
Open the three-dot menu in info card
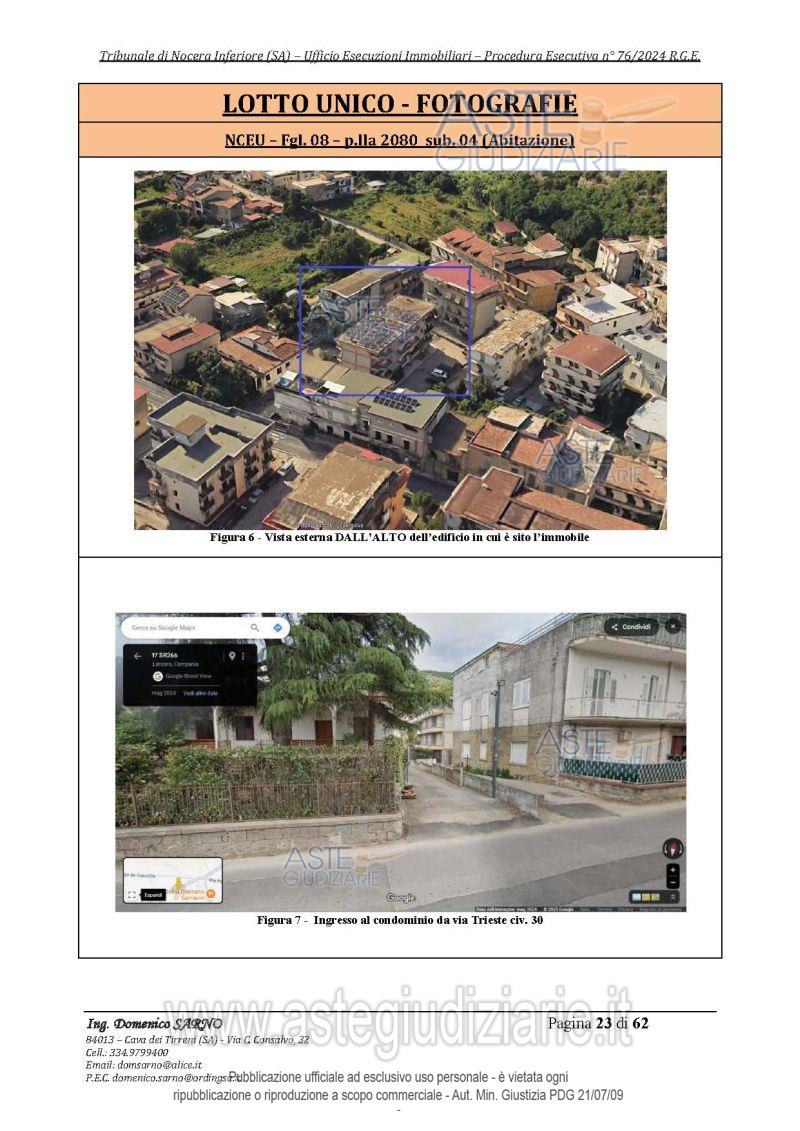click(x=245, y=656)
